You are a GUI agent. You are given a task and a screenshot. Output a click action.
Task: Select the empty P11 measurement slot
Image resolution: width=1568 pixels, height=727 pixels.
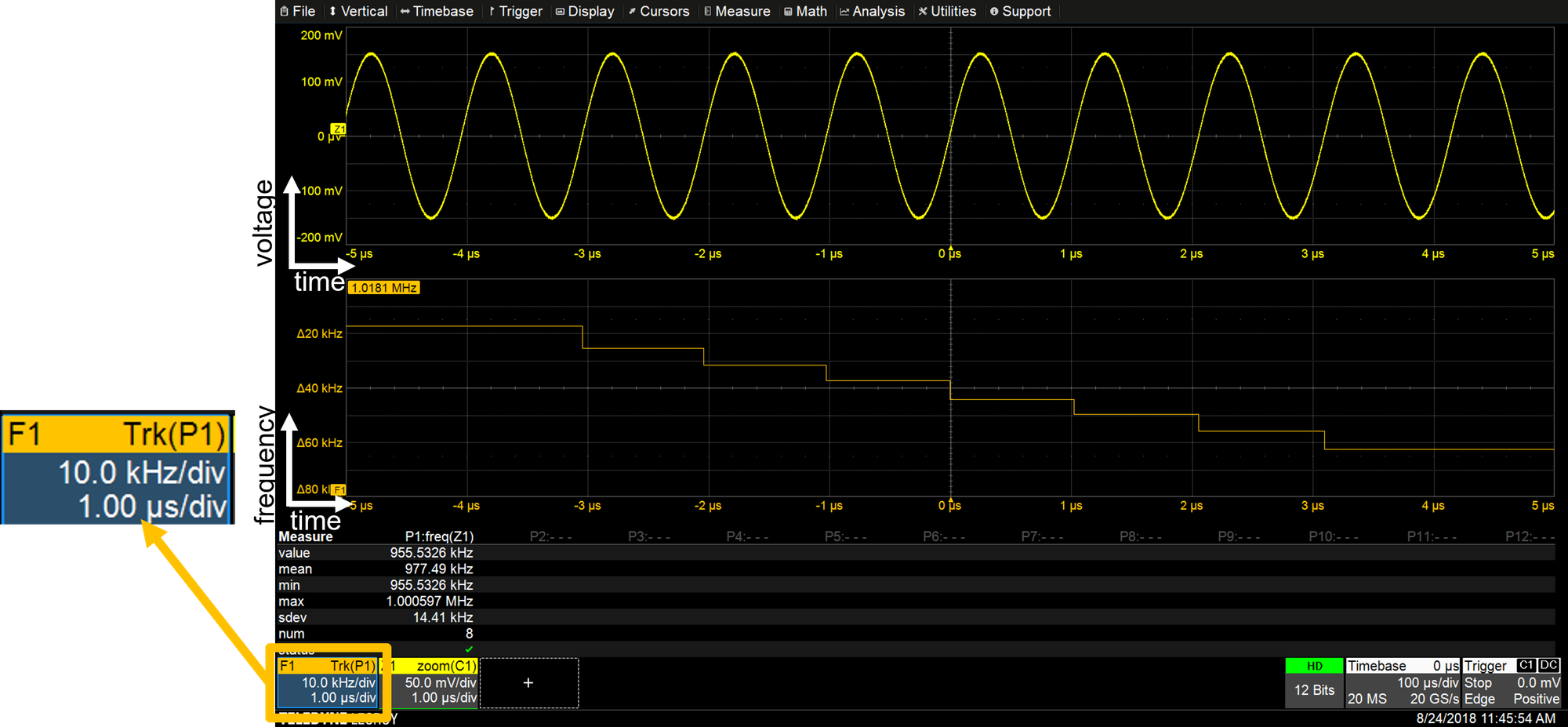pyautogui.click(x=1432, y=537)
